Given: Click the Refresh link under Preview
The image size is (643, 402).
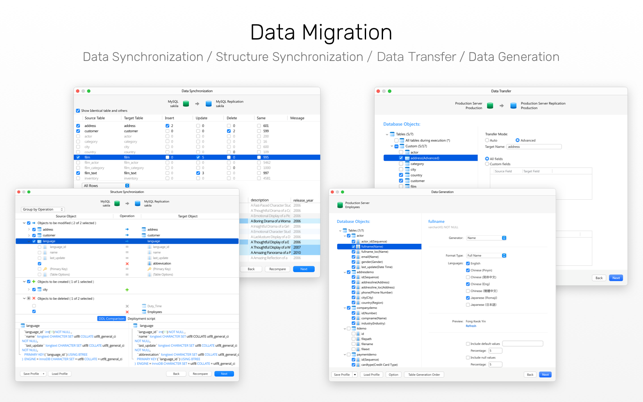Looking at the screenshot, I should click(471, 326).
